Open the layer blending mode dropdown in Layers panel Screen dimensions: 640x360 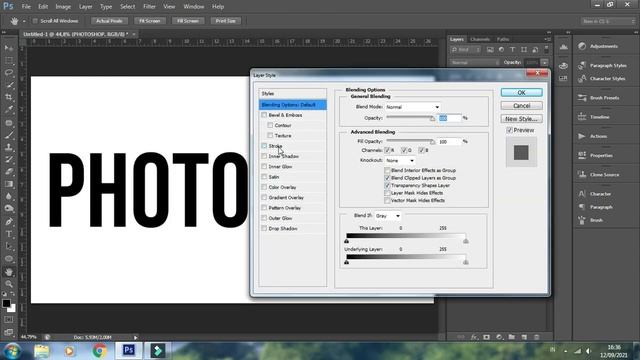[475, 62]
